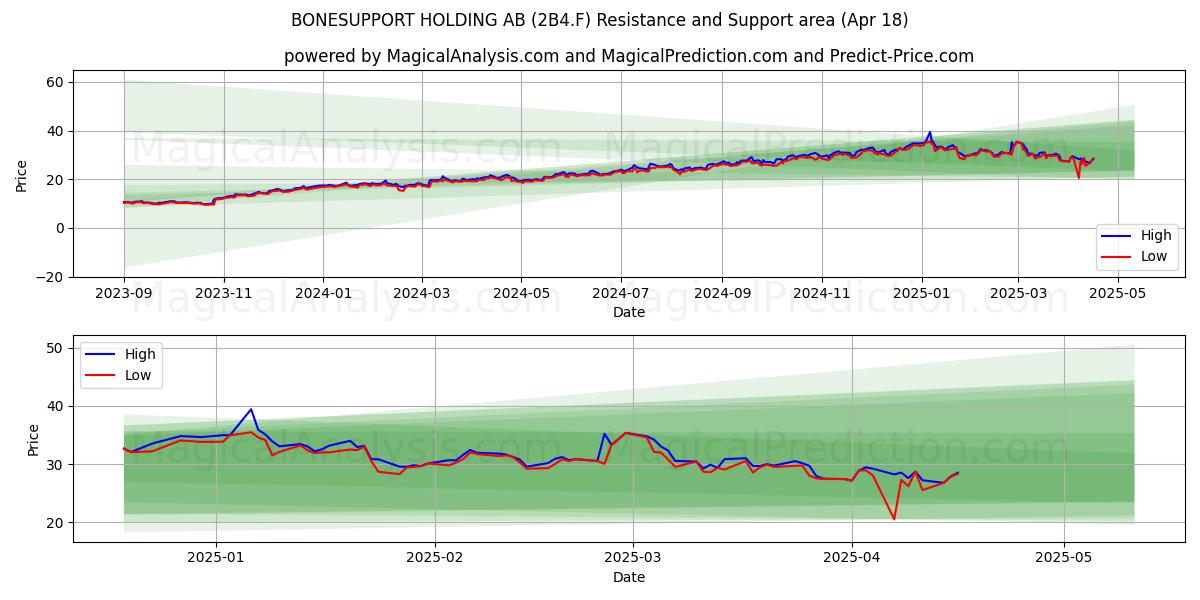This screenshot has width=1200, height=600.
Task: Click the 2024-09 tick label on the top chart
Action: pyautogui.click(x=721, y=295)
